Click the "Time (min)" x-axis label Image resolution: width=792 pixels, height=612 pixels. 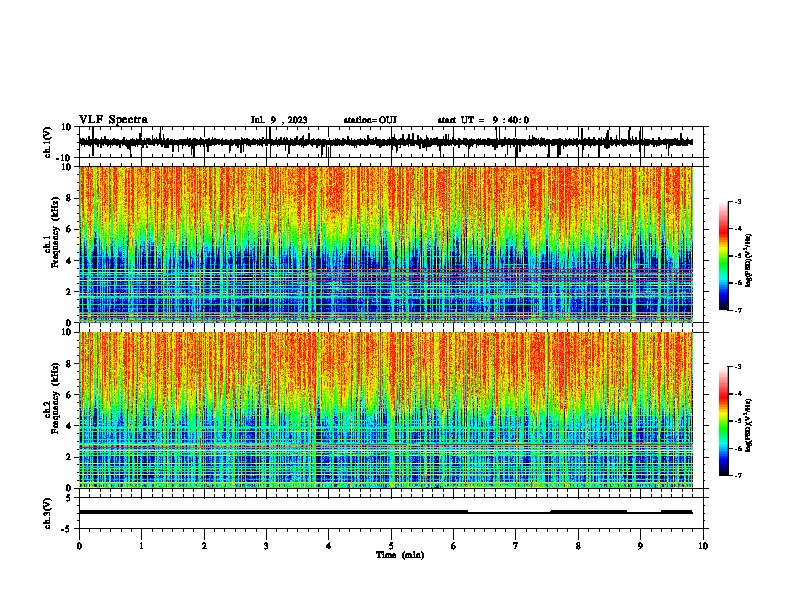point(400,555)
